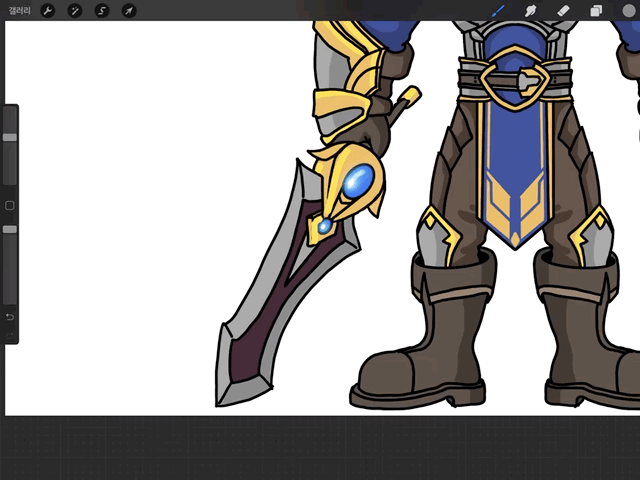Tap the square Modify button on sidebar
Screen dimensions: 640x480
pyautogui.click(x=10, y=205)
